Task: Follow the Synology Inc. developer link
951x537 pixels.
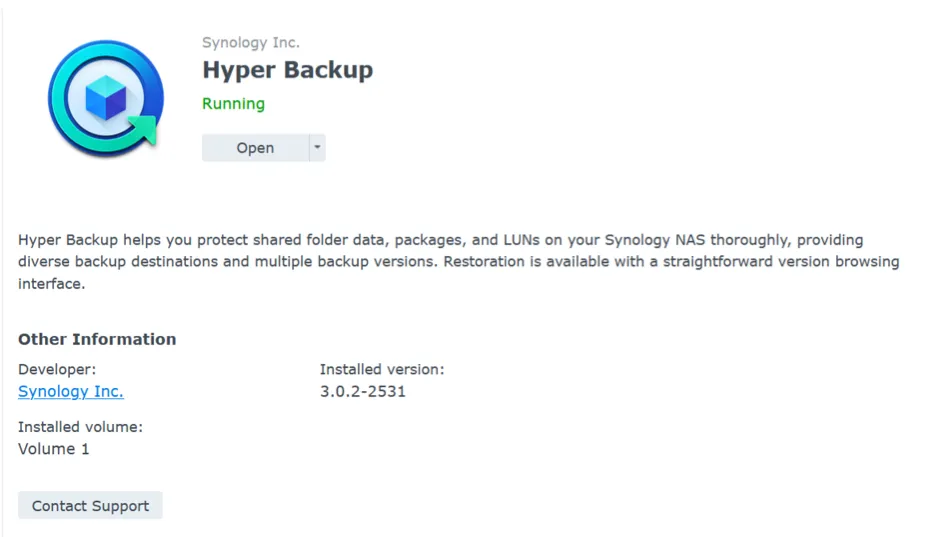Action: click(71, 391)
